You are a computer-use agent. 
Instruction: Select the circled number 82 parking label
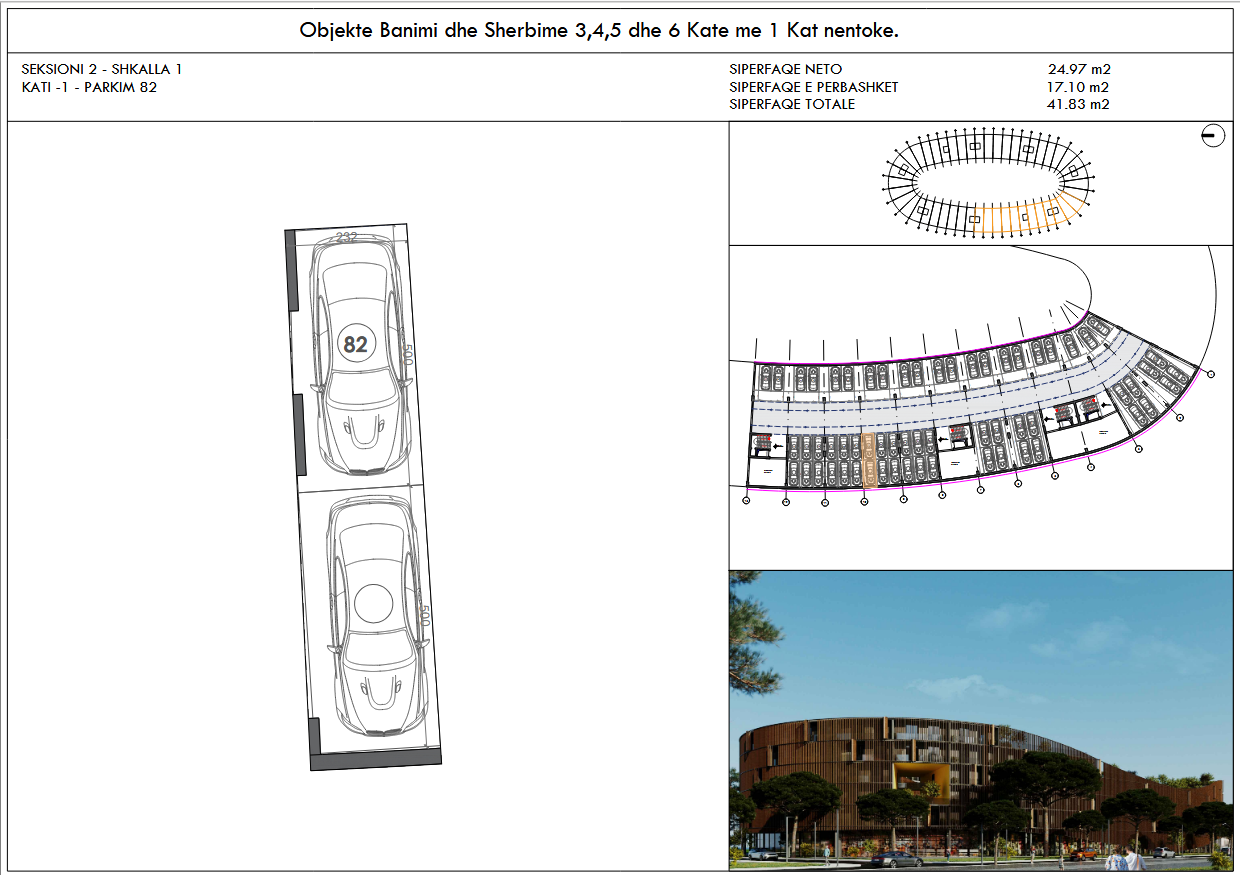click(x=355, y=345)
